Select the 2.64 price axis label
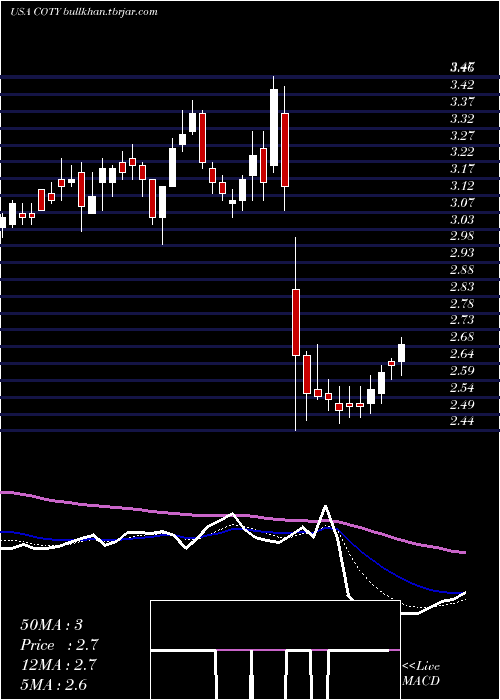 pos(462,354)
